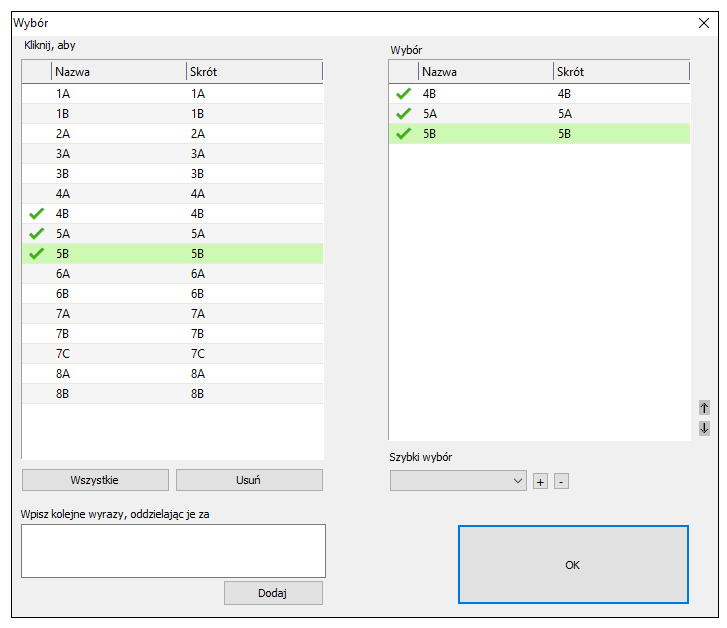Click Skrót column header in left list
This screenshot has width=727, height=628.
pos(253,72)
